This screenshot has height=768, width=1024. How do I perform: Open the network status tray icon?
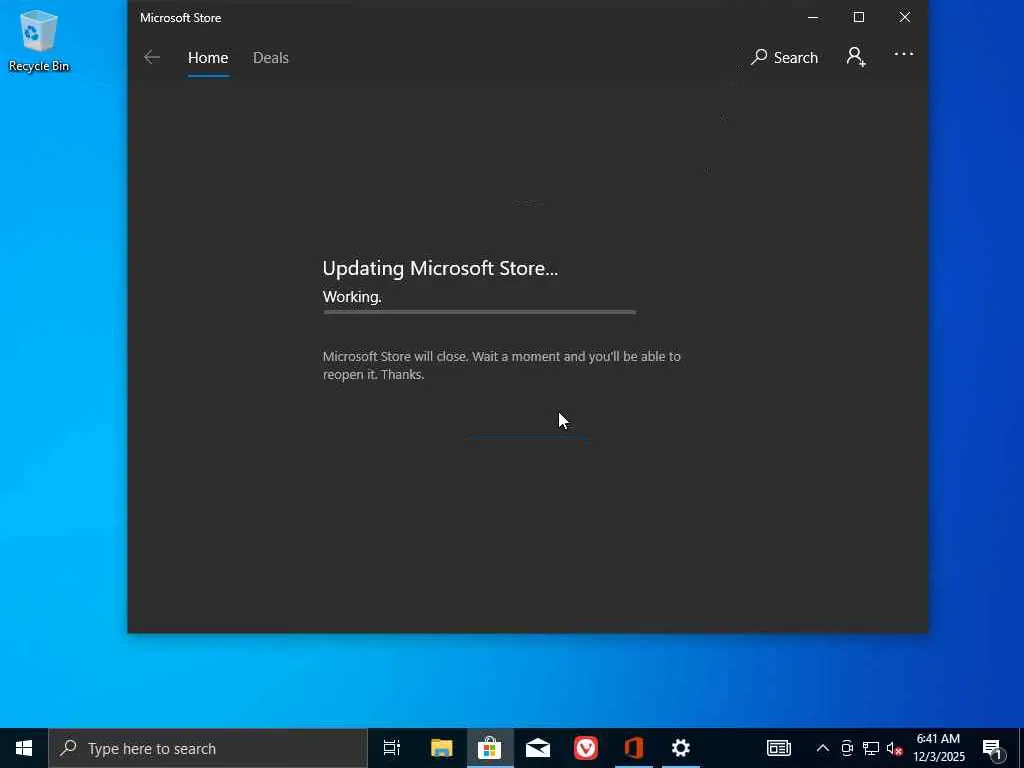click(x=871, y=748)
